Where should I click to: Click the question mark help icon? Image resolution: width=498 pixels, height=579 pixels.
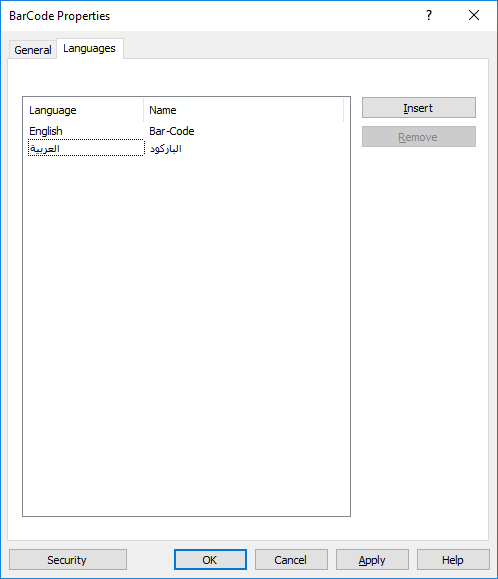coord(429,16)
